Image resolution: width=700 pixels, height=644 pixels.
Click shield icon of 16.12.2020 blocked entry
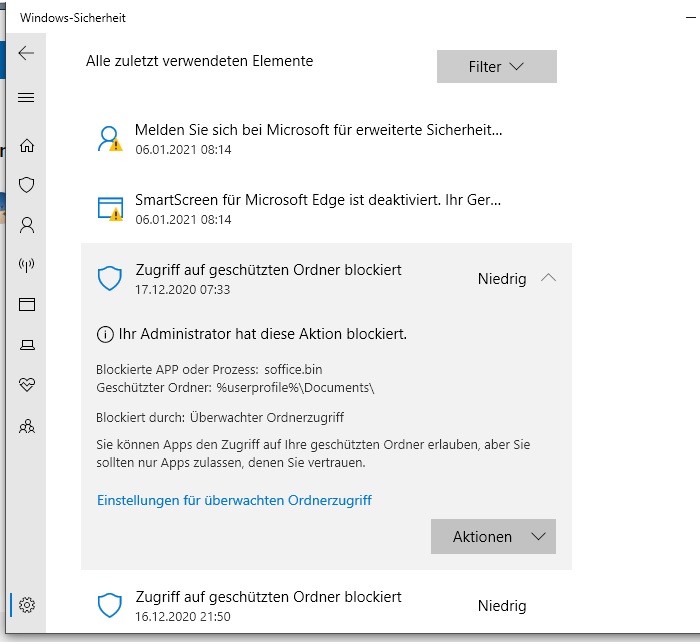click(x=110, y=606)
